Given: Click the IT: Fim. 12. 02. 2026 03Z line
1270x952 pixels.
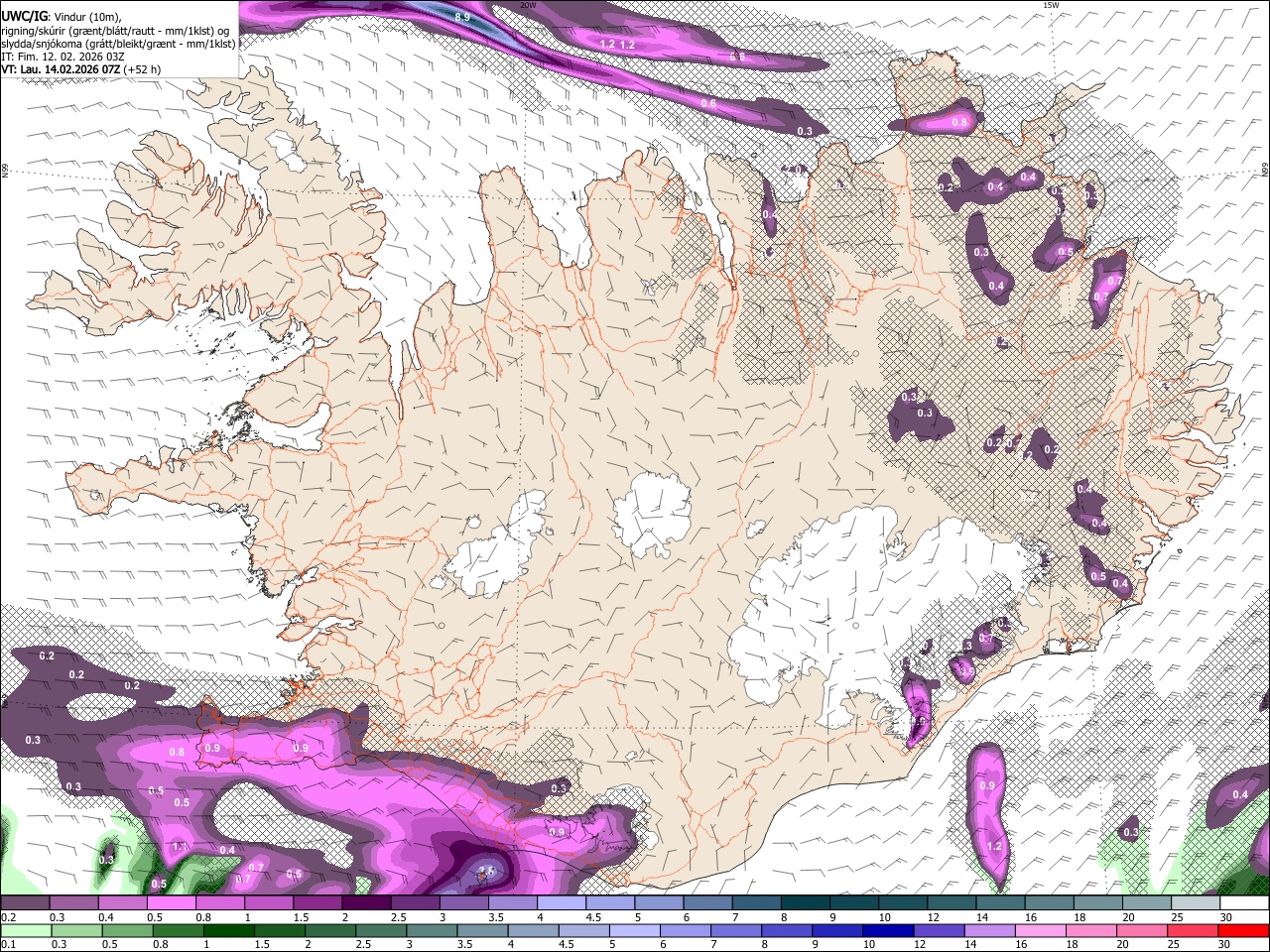Looking at the screenshot, I should coord(63,57).
